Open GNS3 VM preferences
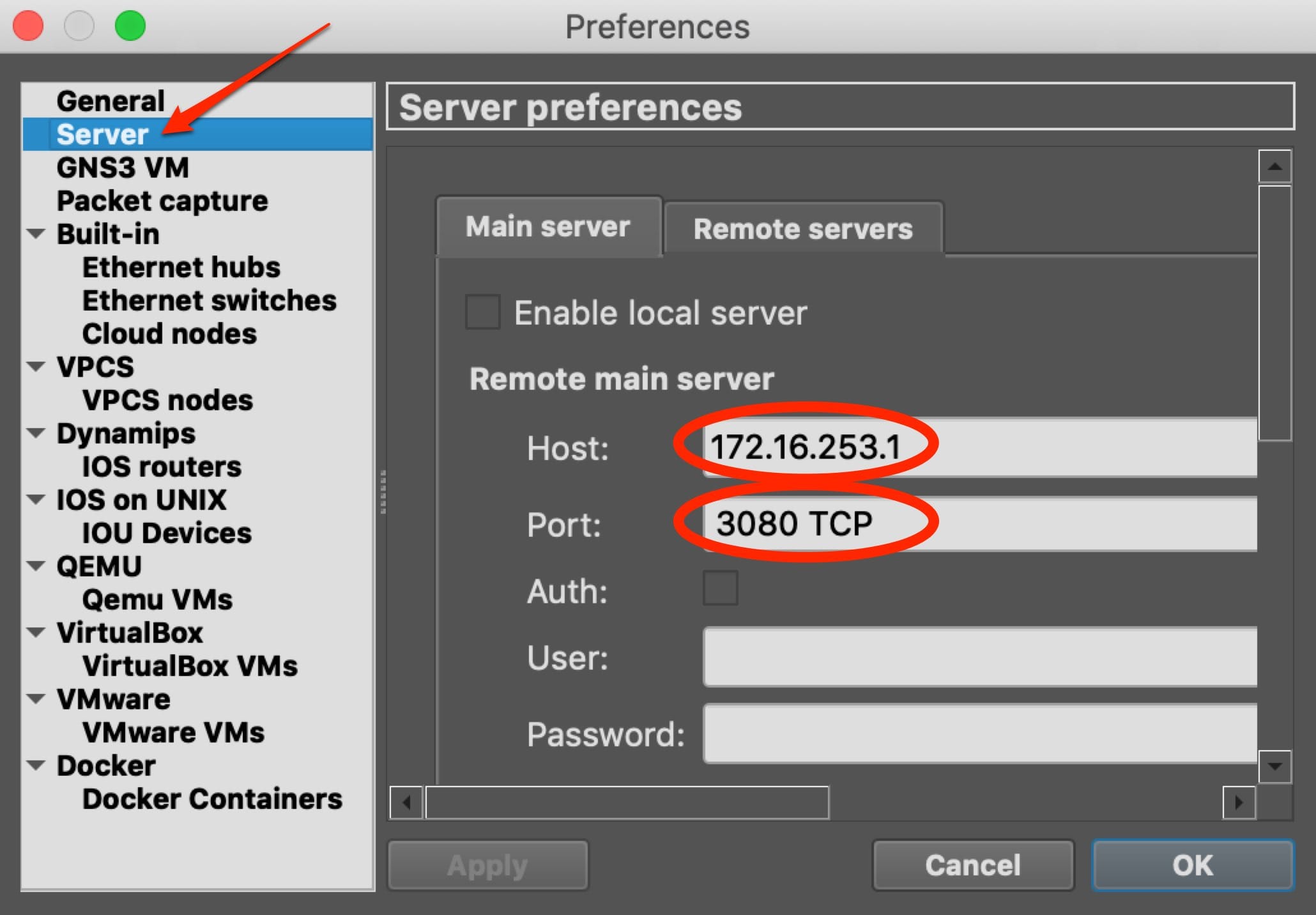 [x=197, y=167]
